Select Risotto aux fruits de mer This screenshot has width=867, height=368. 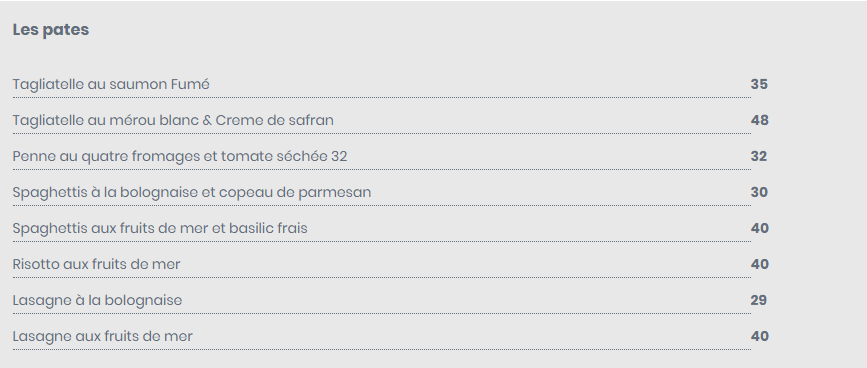[97, 264]
